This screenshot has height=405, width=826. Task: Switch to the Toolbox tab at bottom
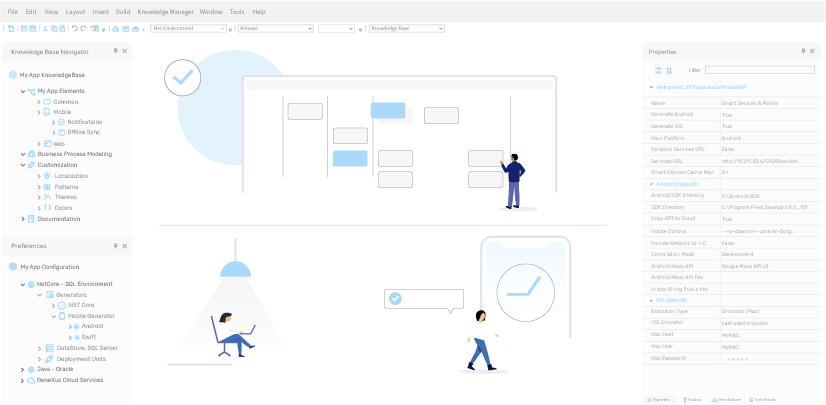tap(694, 399)
